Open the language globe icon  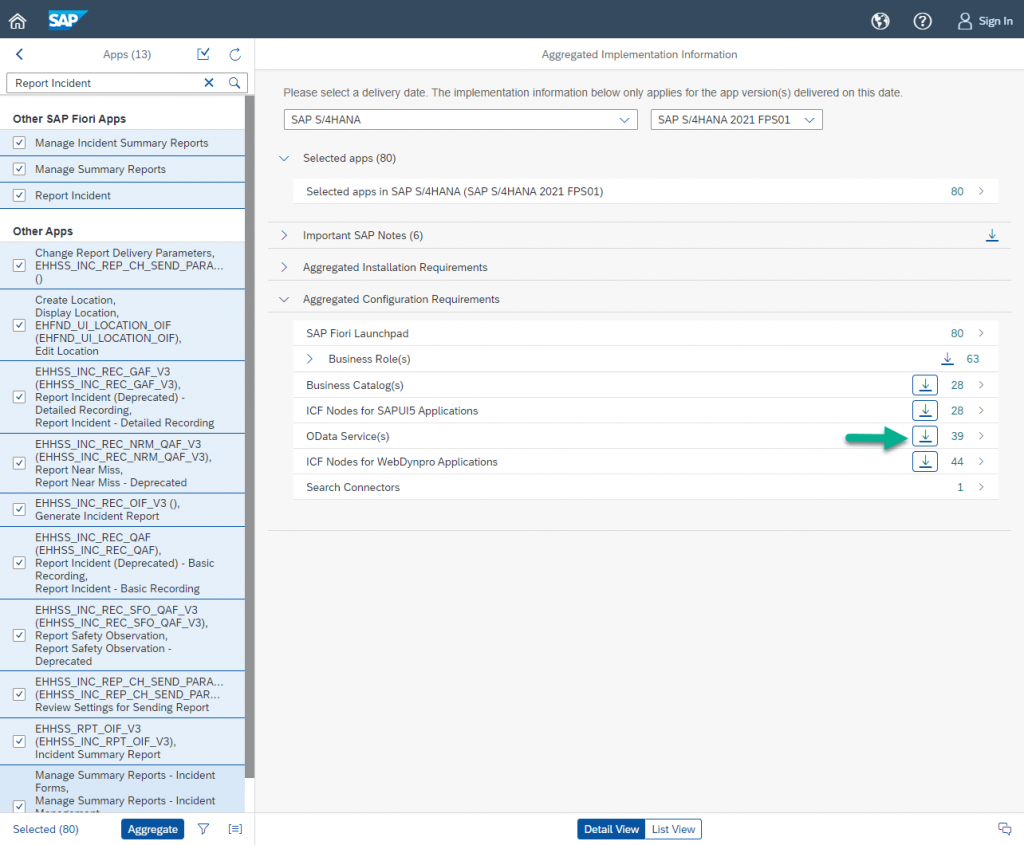pyautogui.click(x=880, y=21)
